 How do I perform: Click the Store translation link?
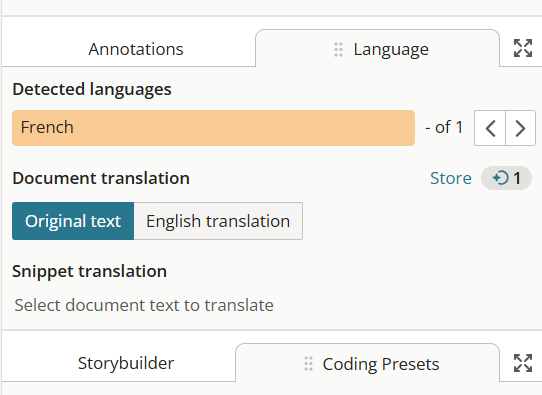pyautogui.click(x=451, y=178)
